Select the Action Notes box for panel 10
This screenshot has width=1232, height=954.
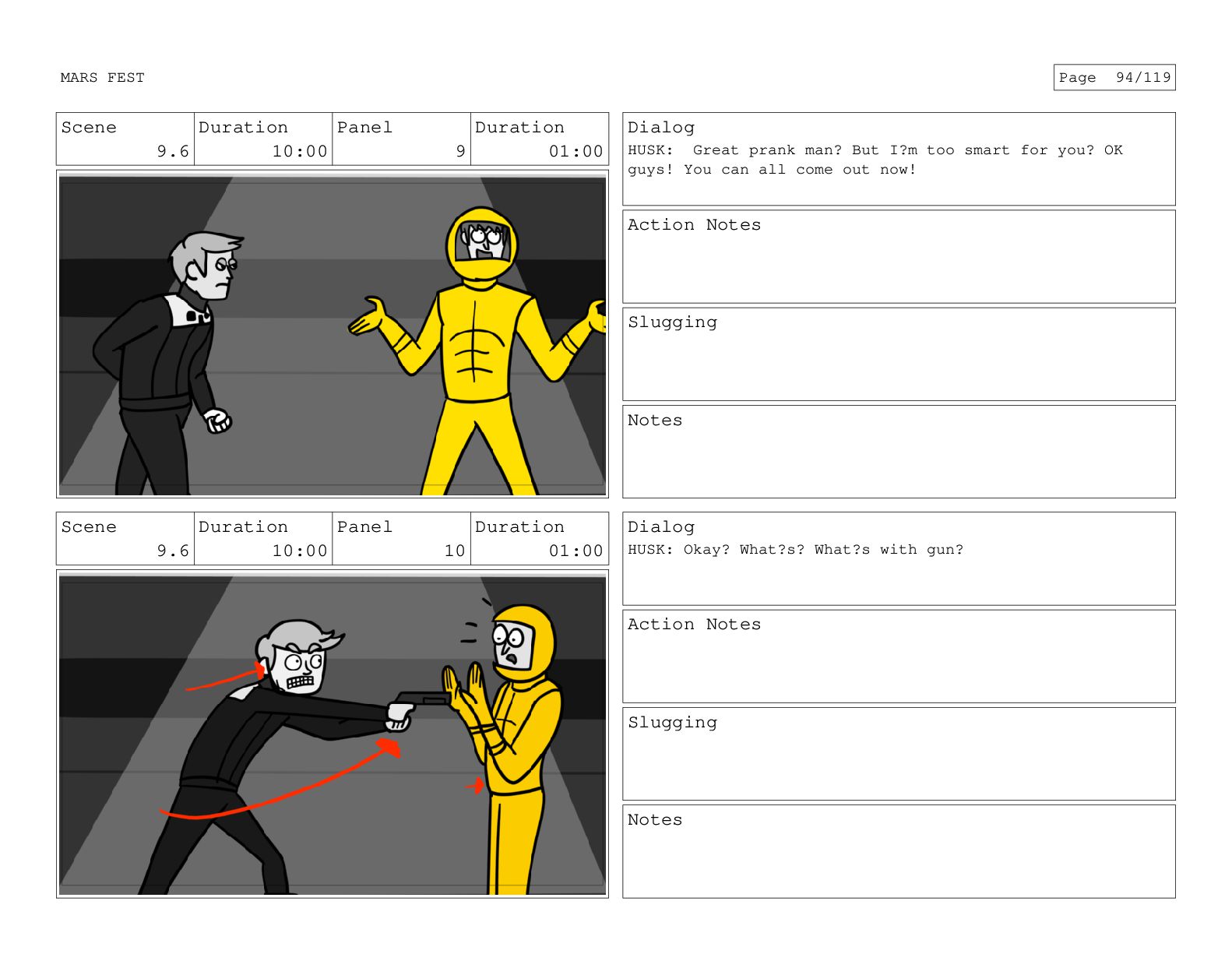[899, 657]
